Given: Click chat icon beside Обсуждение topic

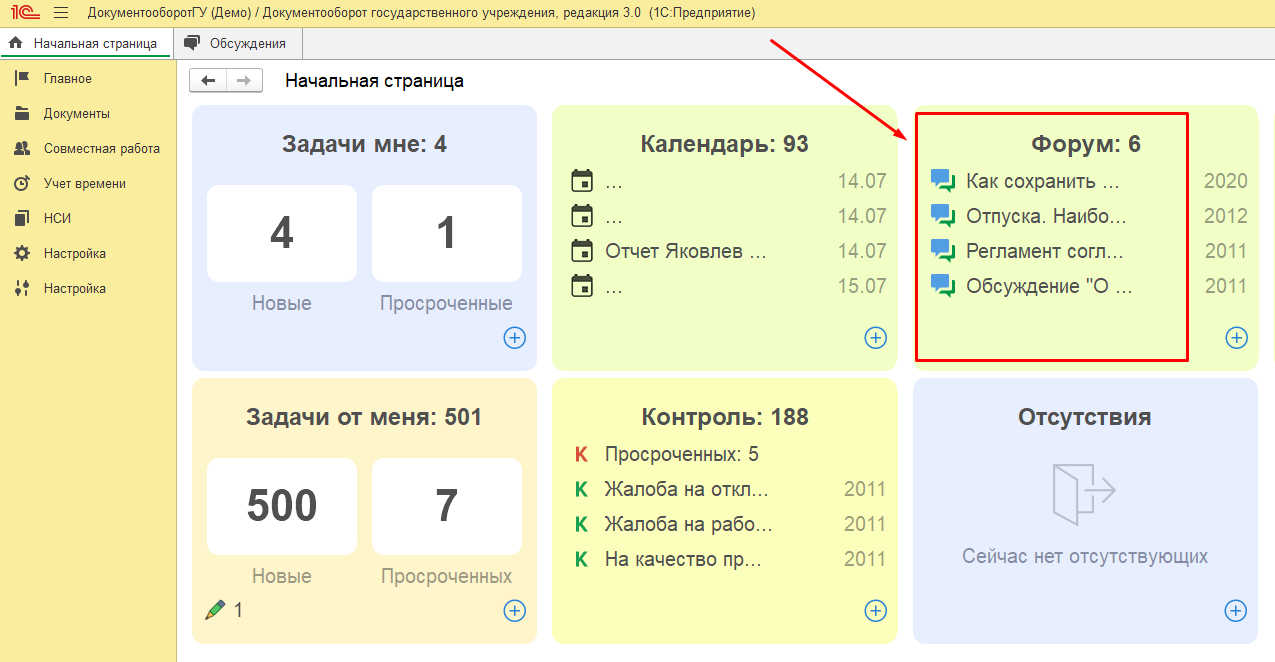Looking at the screenshot, I should click(943, 286).
